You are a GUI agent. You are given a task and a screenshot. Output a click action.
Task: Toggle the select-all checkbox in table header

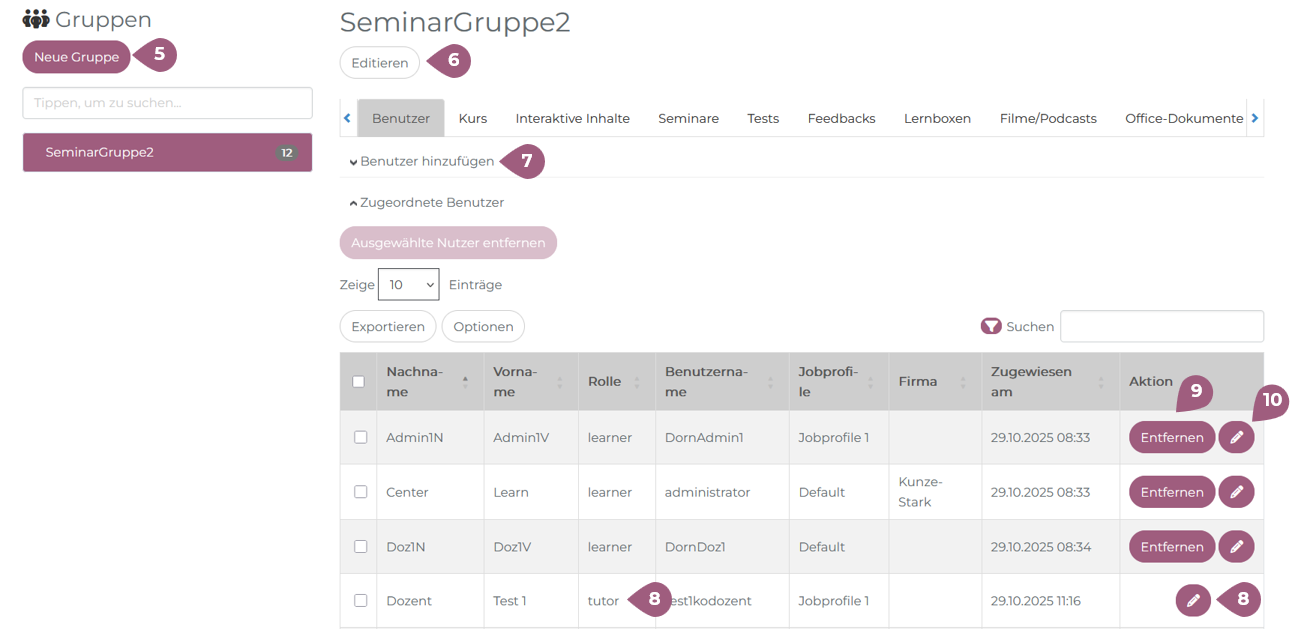(x=359, y=382)
